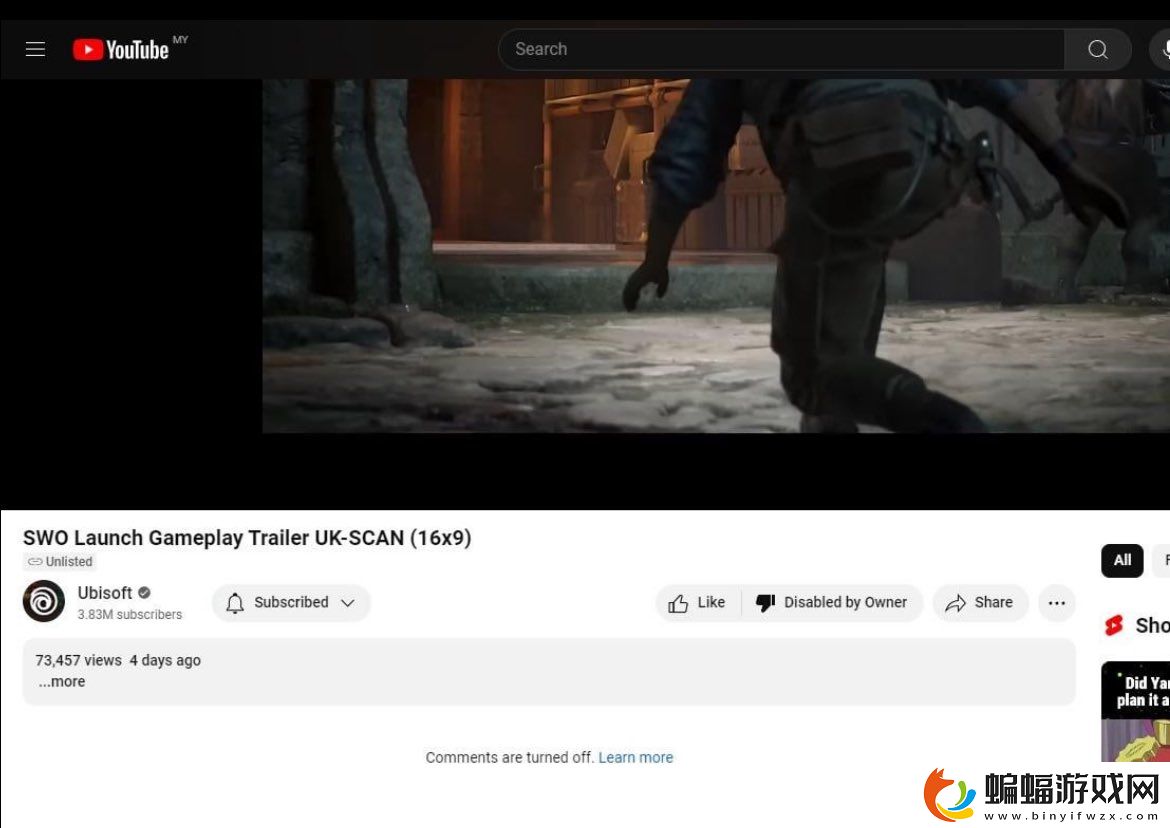Open the Ubisoft channel name link
Viewport: 1170px width, 828px height.
pyautogui.click(x=104, y=593)
